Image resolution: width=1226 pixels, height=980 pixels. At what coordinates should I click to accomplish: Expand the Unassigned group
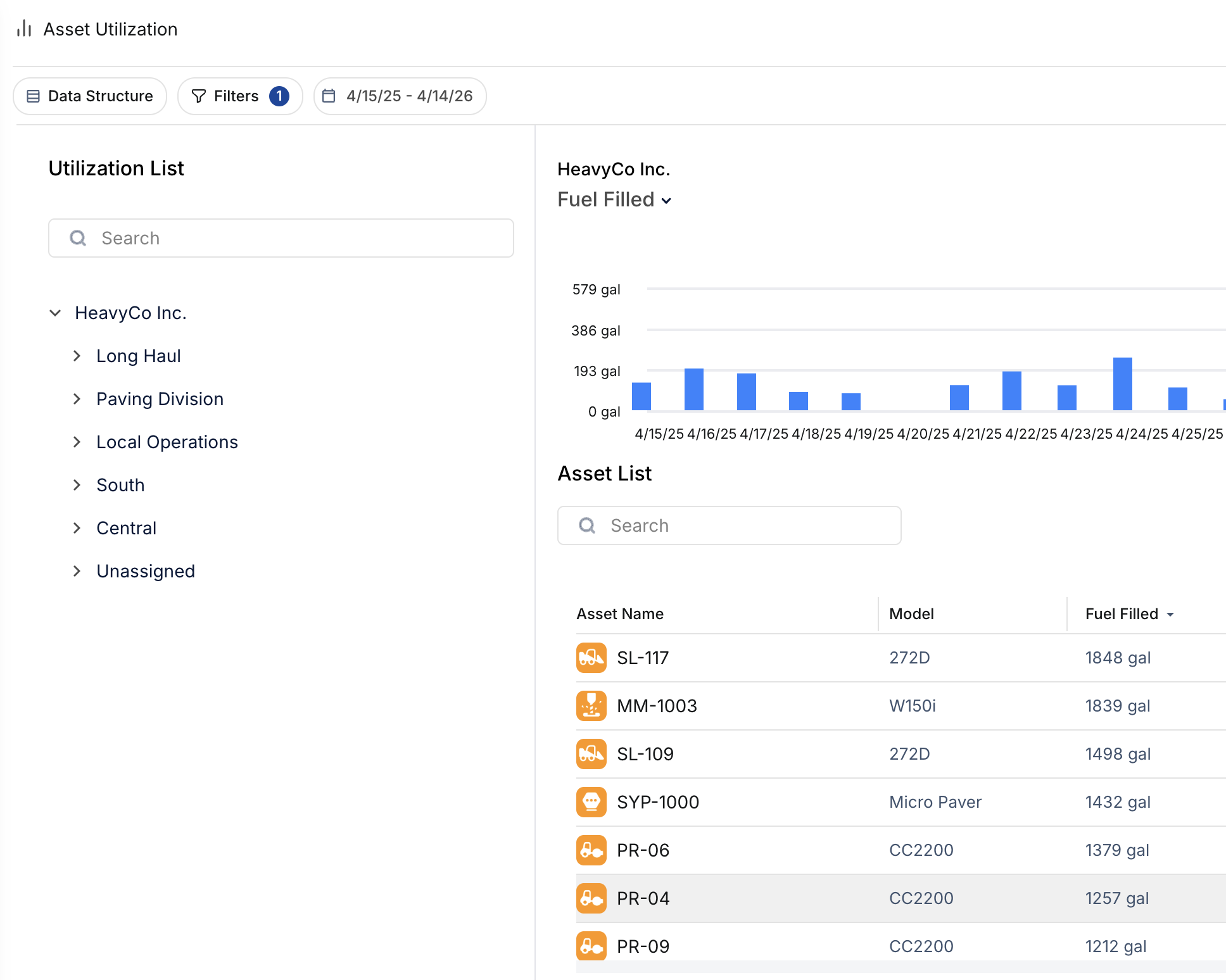[x=77, y=571]
